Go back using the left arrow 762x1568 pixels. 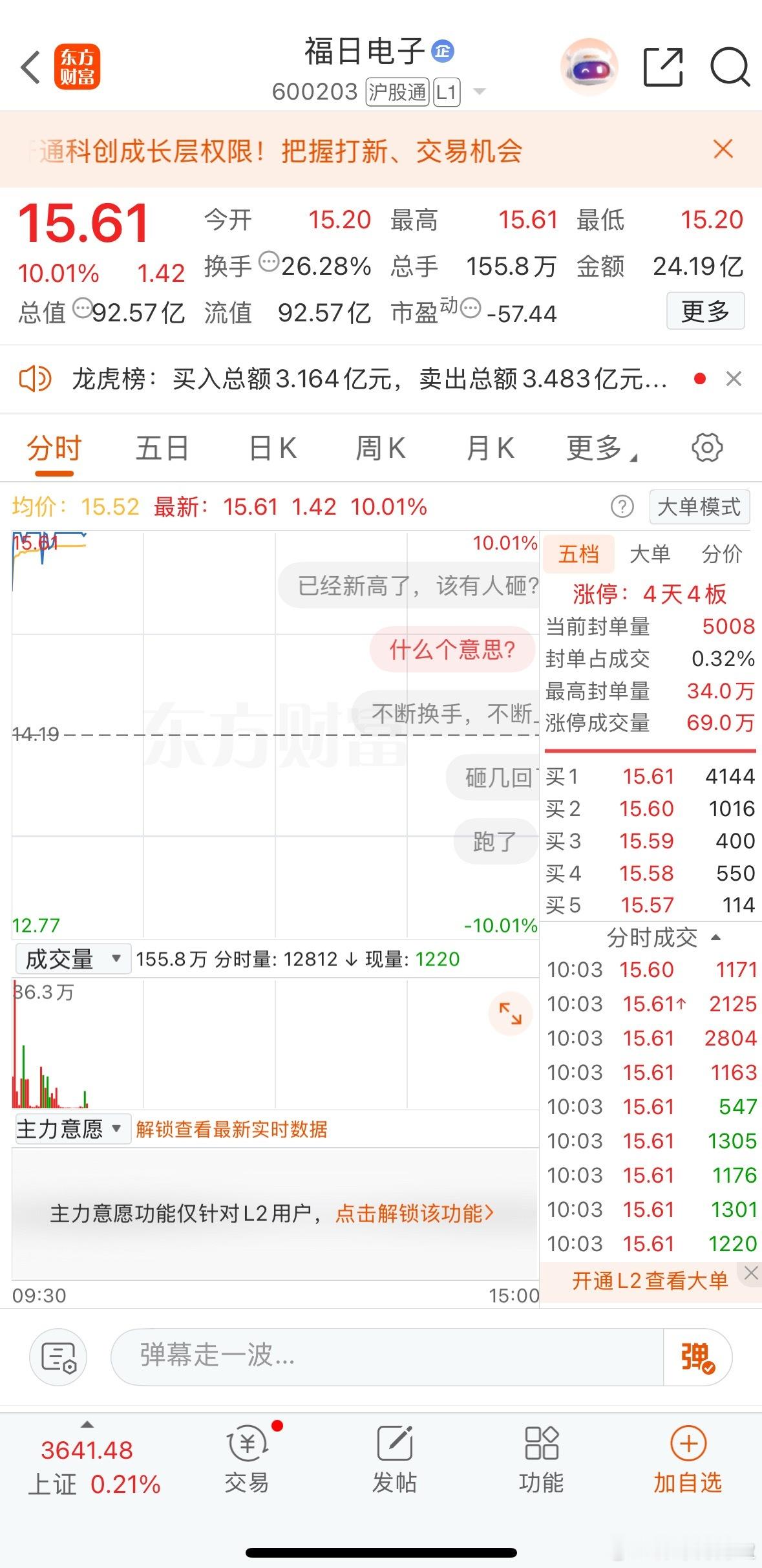[x=30, y=67]
